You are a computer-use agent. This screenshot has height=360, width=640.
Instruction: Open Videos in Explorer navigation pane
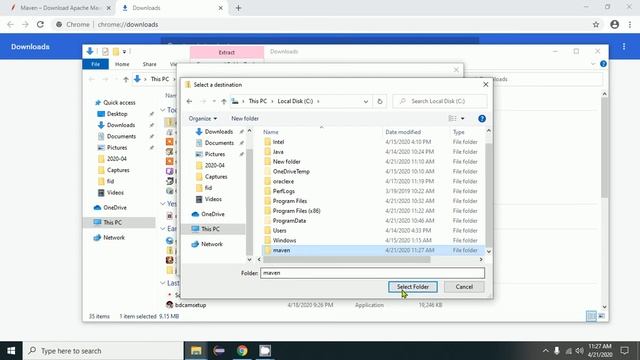[115, 192]
